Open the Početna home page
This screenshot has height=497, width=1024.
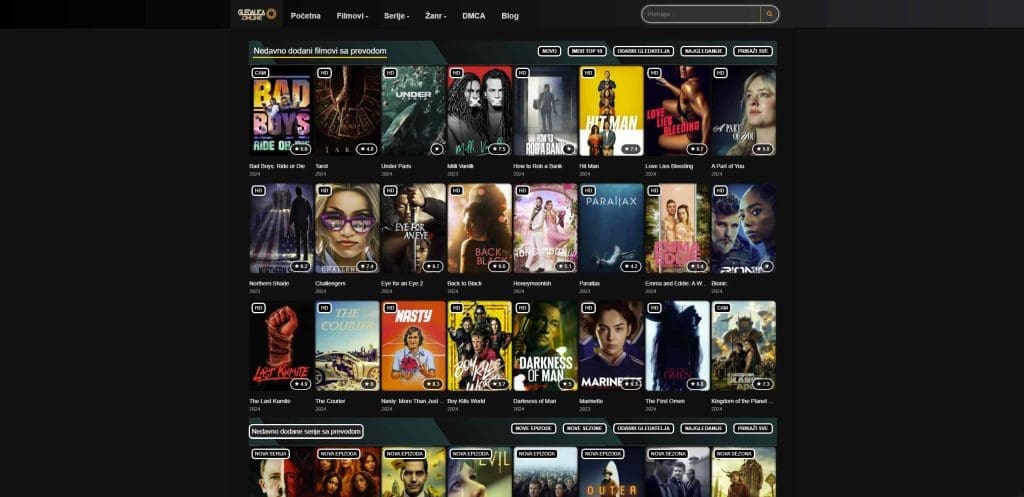(x=306, y=16)
